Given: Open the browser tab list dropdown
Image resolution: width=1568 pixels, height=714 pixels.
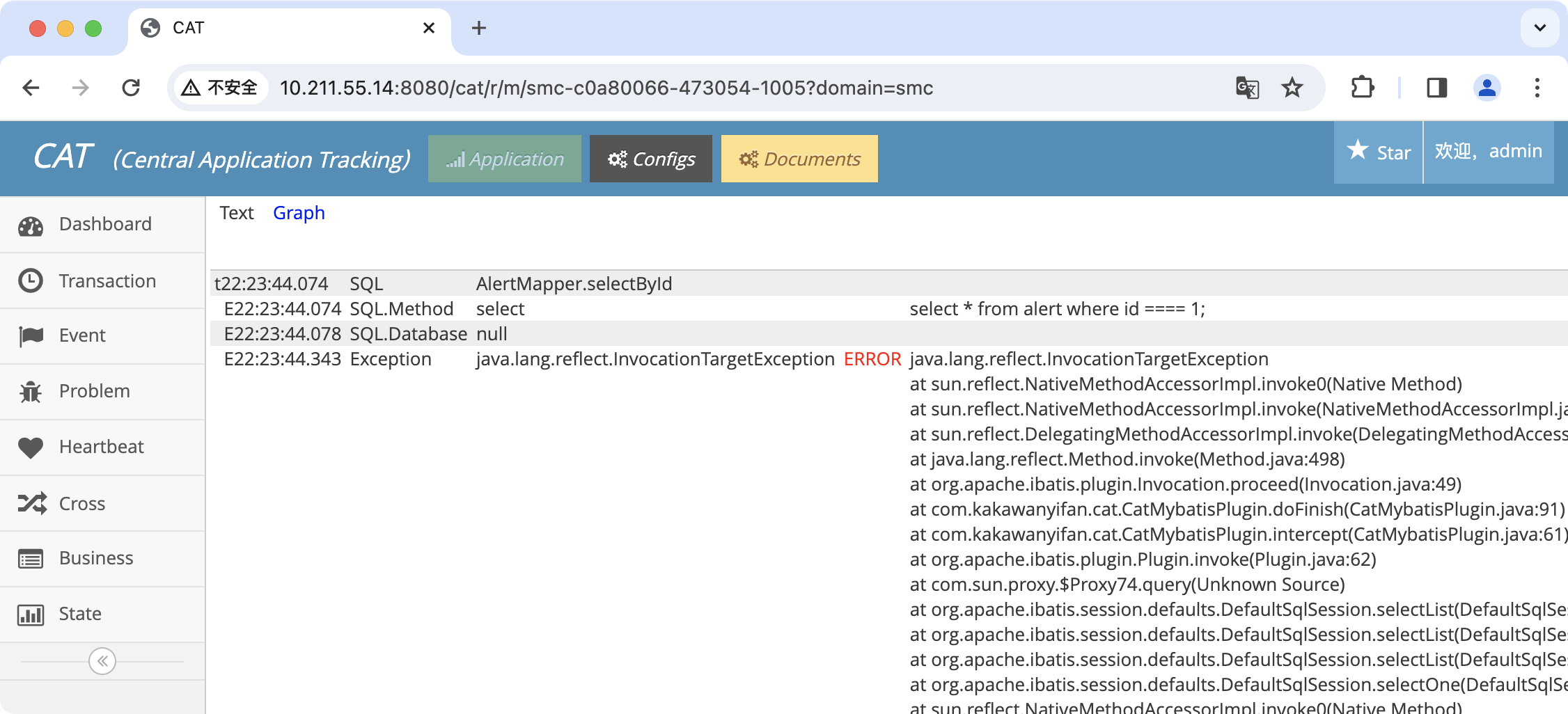Looking at the screenshot, I should pos(1539,28).
